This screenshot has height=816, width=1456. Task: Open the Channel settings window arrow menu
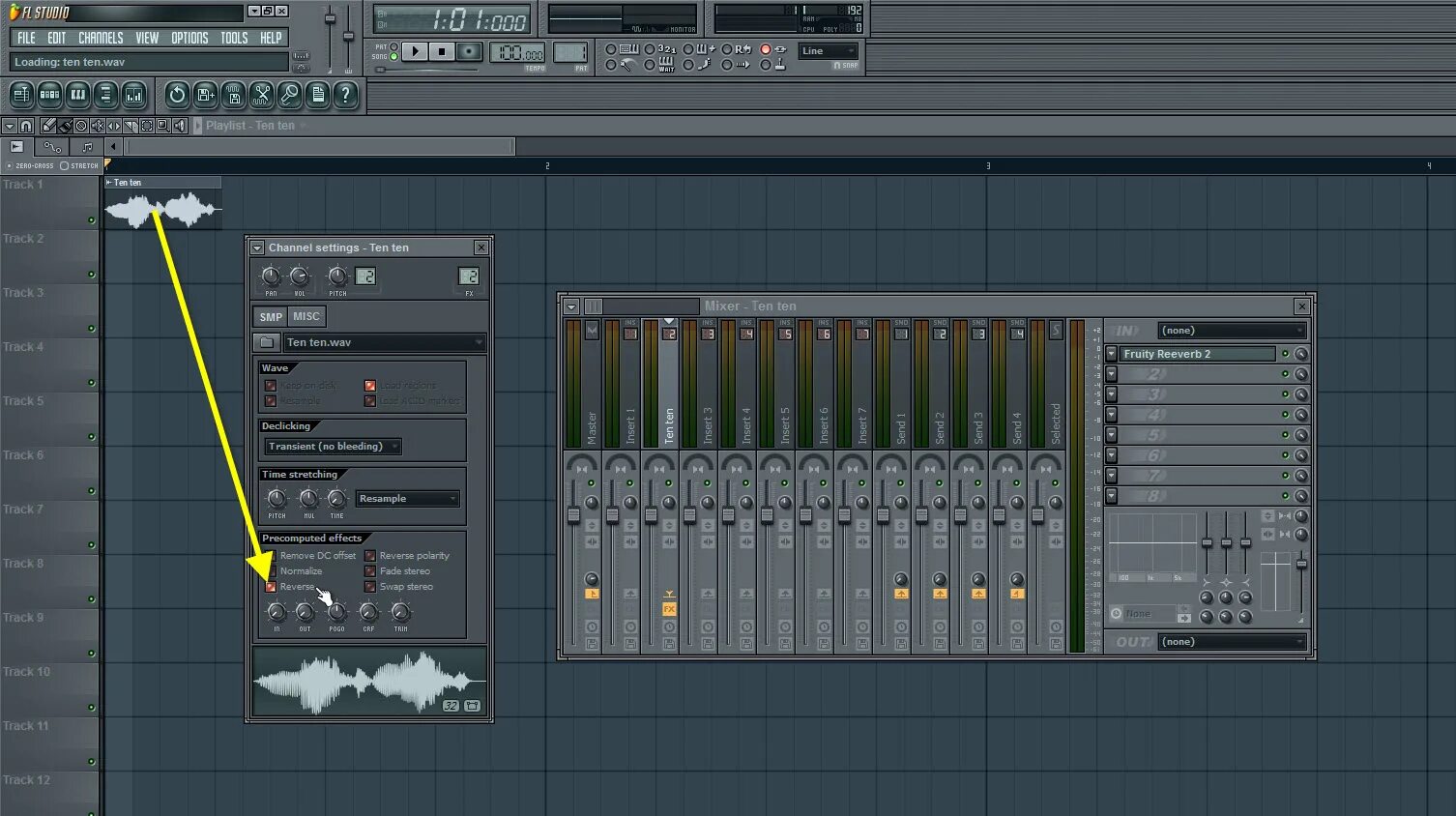(257, 248)
